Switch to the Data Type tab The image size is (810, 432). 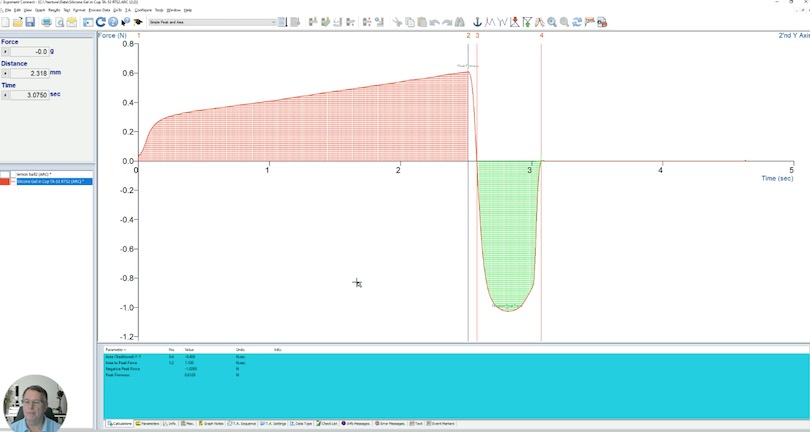tap(301, 423)
